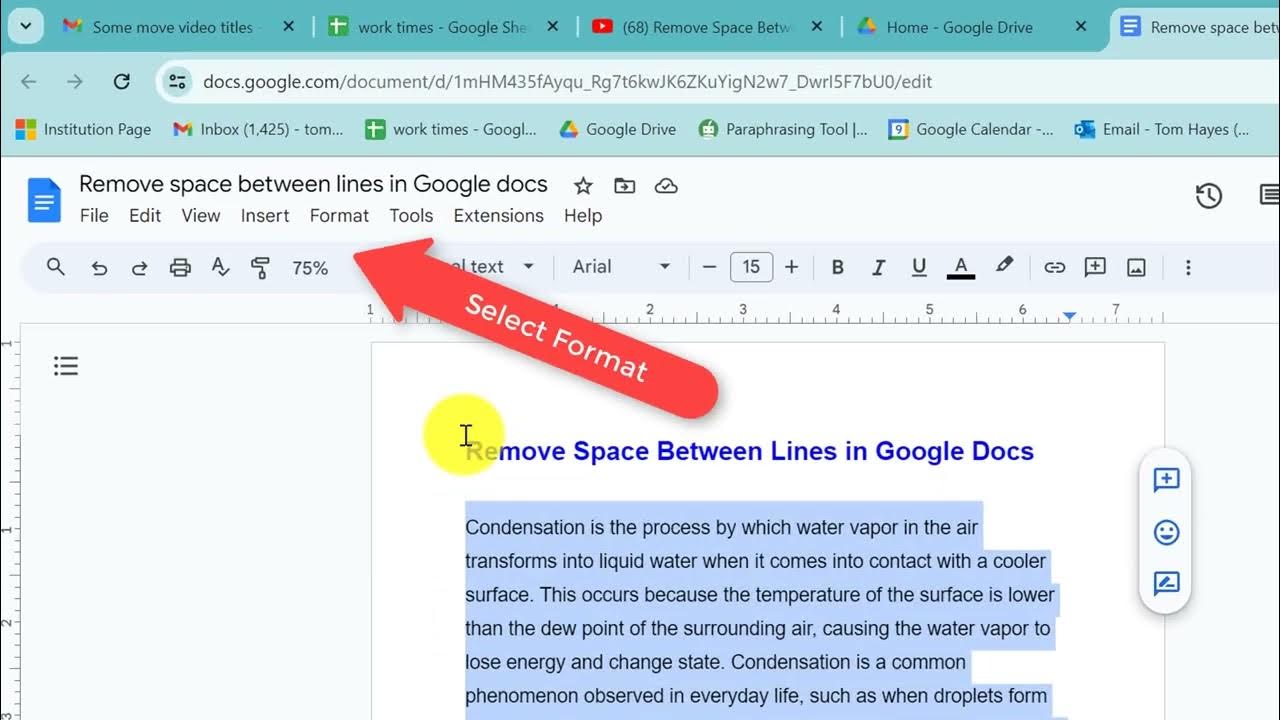Go back with the browser back arrow
This screenshot has height=720, width=1280.
[29, 81]
